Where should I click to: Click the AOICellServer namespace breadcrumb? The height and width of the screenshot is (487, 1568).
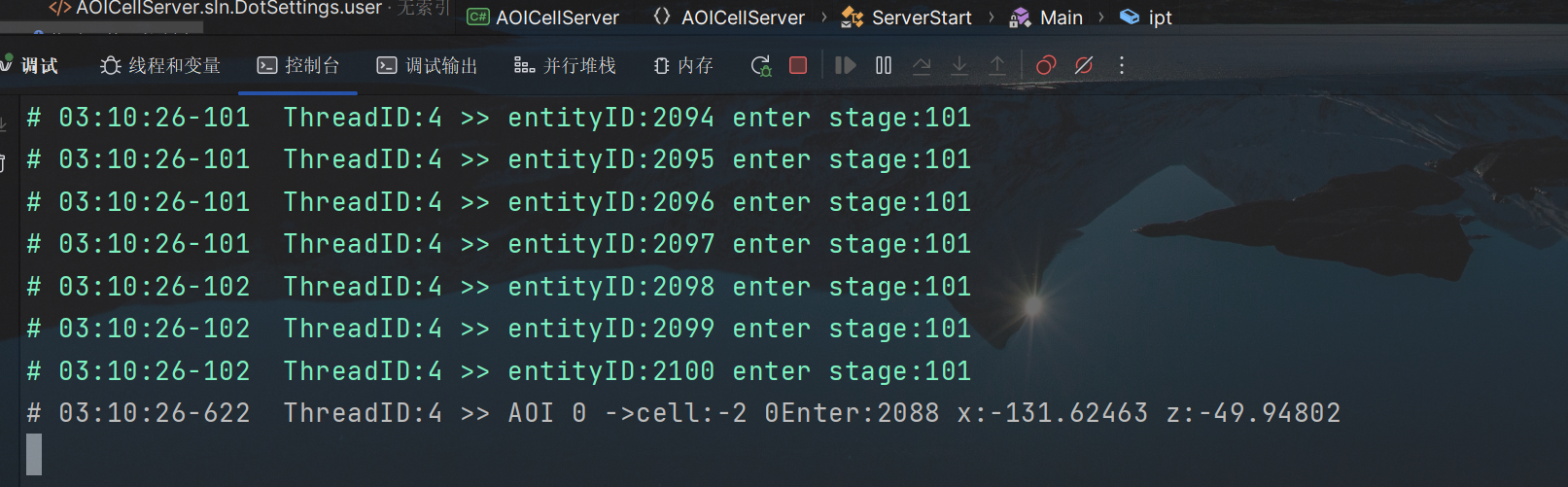729,17
